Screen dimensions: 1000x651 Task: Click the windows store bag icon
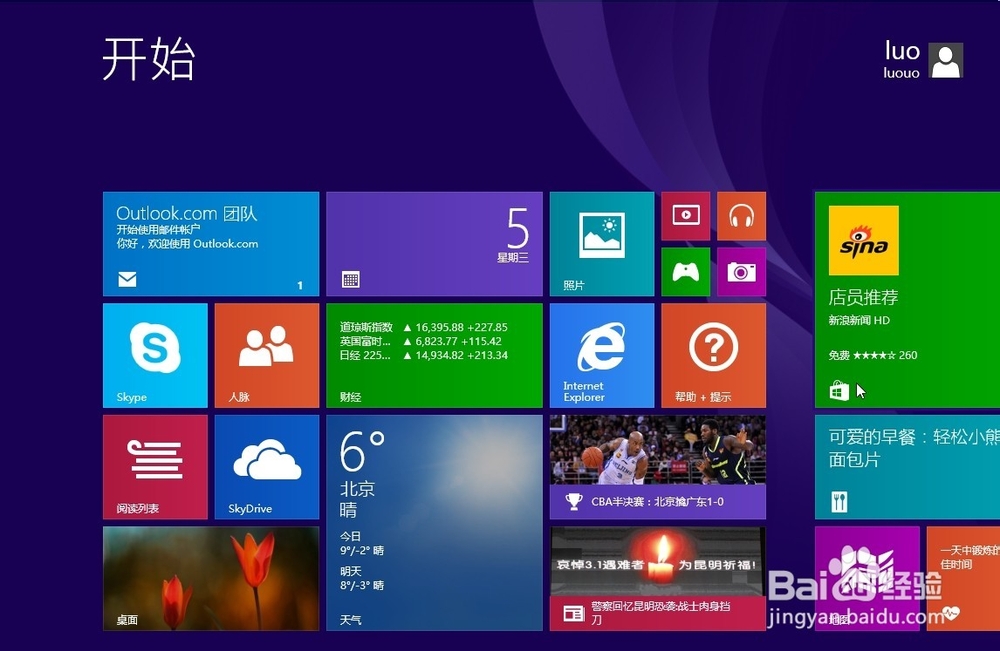coord(839,390)
